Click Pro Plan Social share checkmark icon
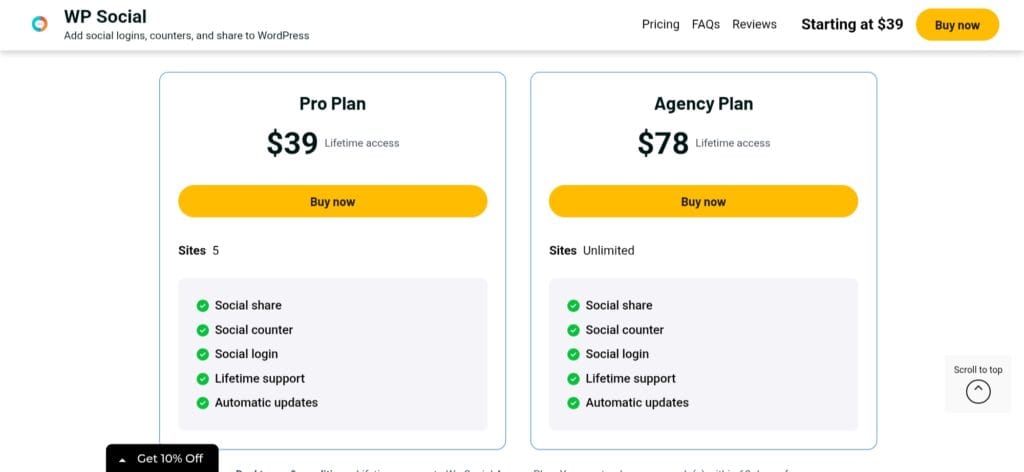Image resolution: width=1024 pixels, height=472 pixels. 203,306
